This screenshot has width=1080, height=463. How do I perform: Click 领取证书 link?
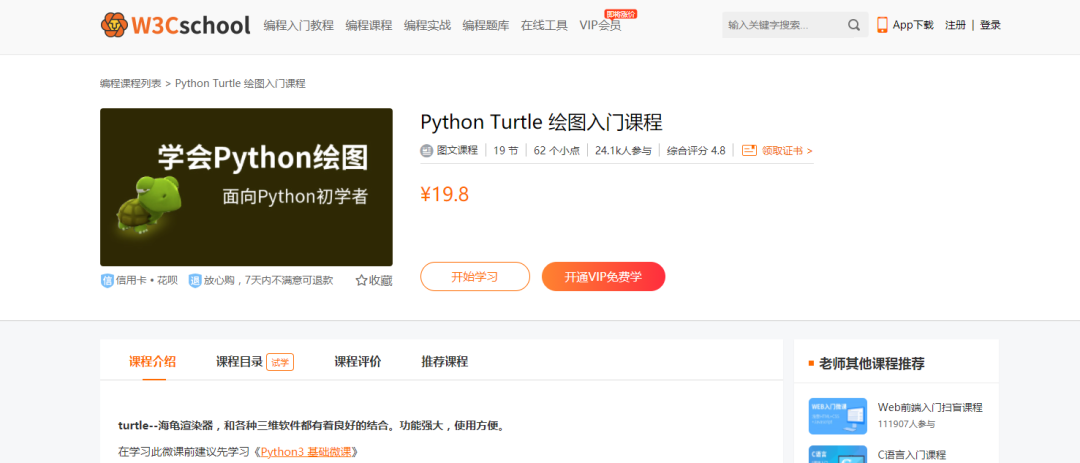pyautogui.click(x=787, y=150)
